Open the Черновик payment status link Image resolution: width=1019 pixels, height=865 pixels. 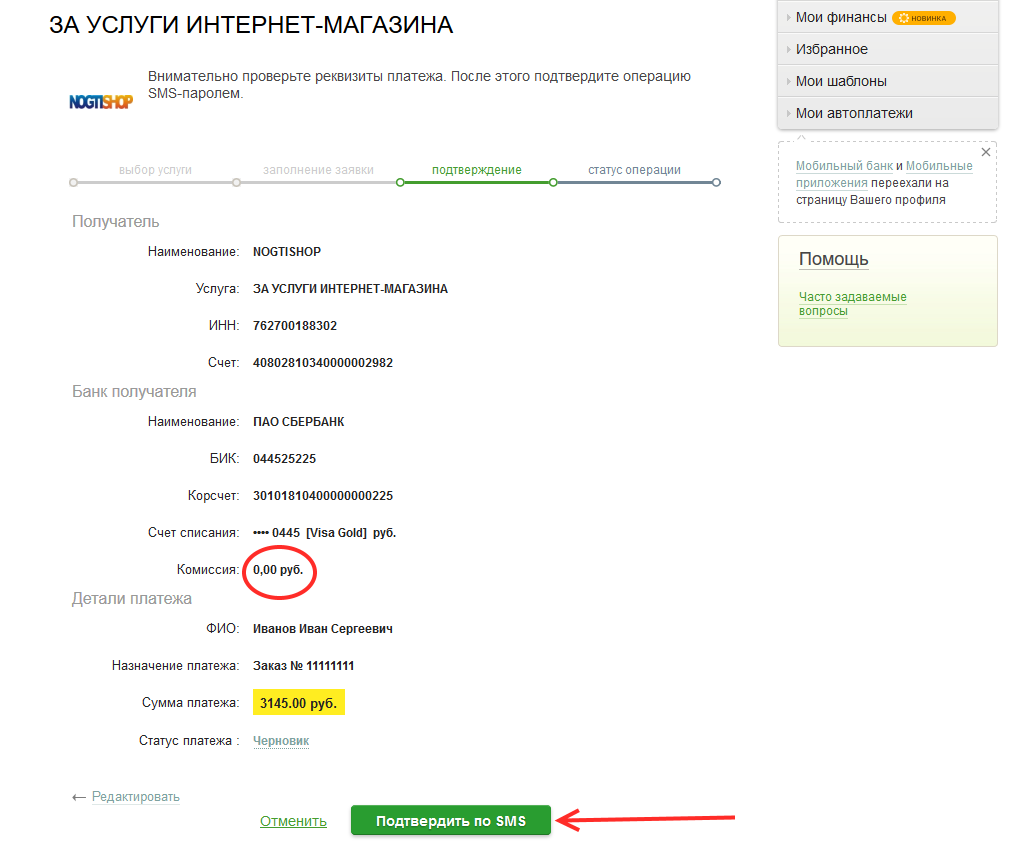pos(281,741)
